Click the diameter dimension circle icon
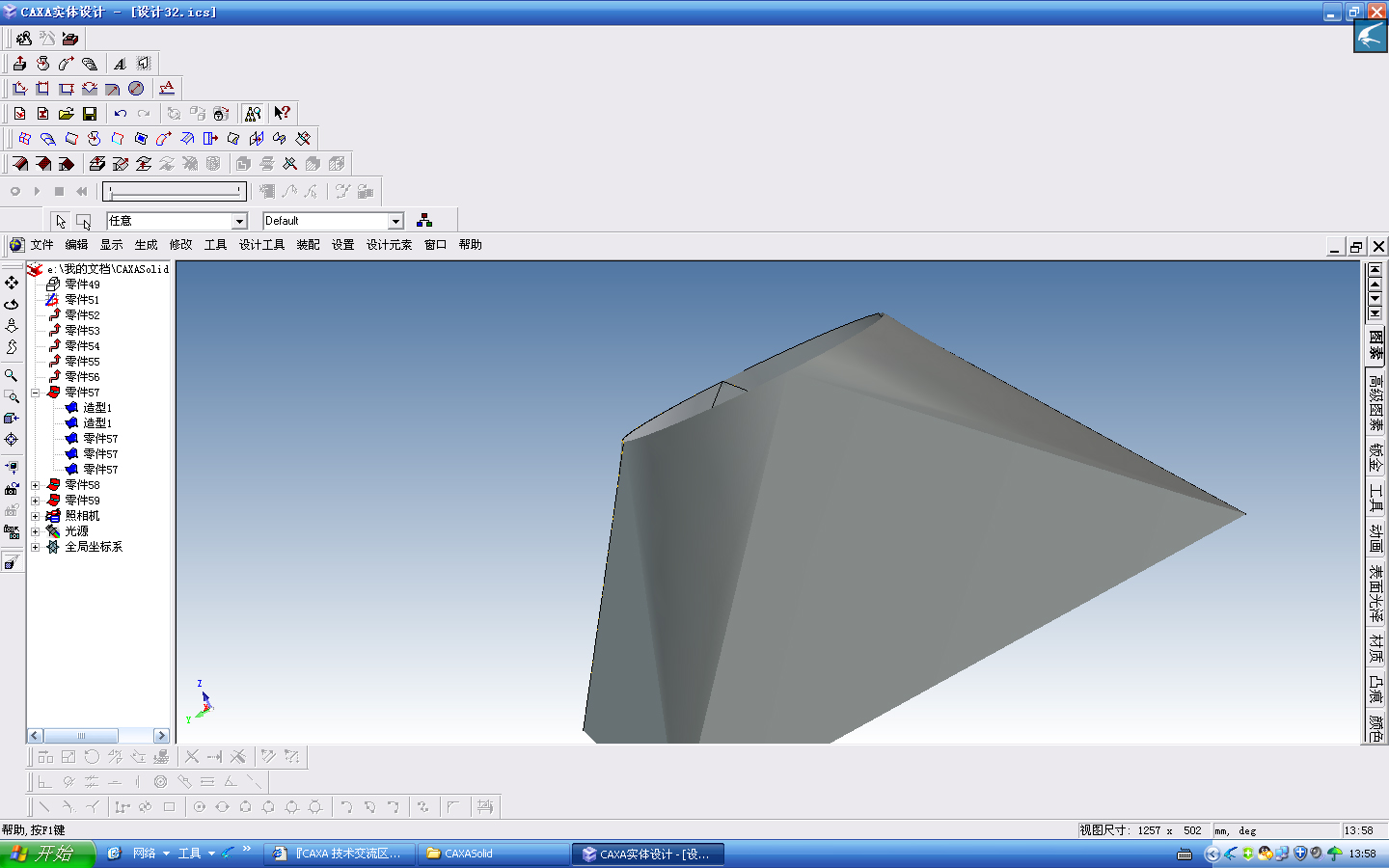This screenshot has width=1389, height=868. 136,89
